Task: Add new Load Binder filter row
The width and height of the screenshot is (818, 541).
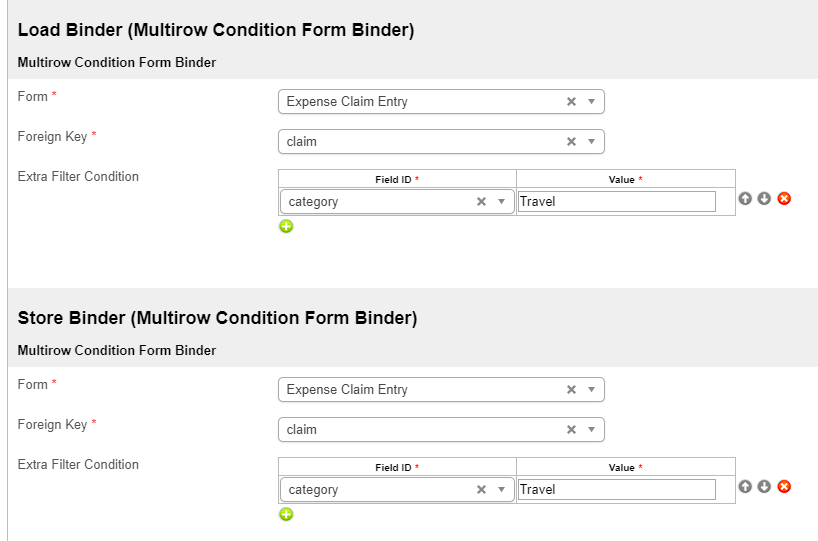Action: point(286,226)
